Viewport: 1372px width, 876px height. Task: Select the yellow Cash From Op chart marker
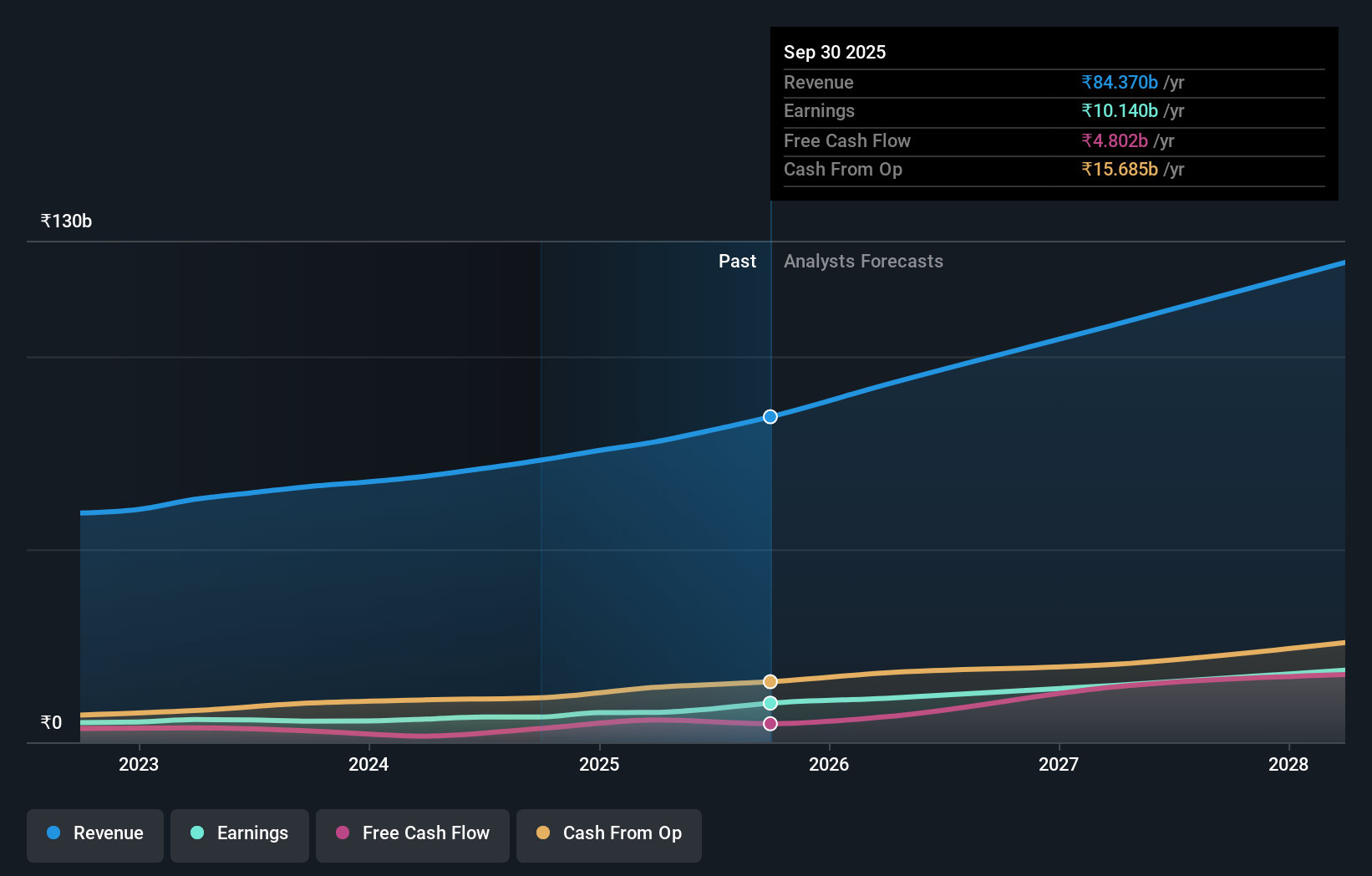[770, 681]
